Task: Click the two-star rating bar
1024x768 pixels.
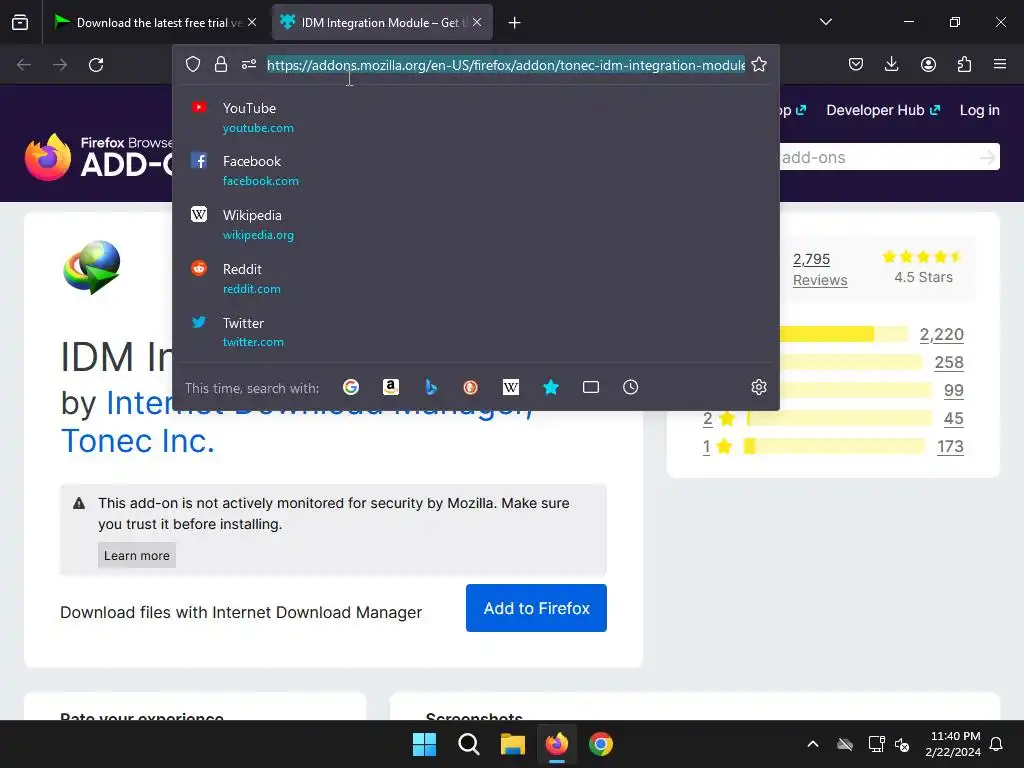Action: click(839, 418)
